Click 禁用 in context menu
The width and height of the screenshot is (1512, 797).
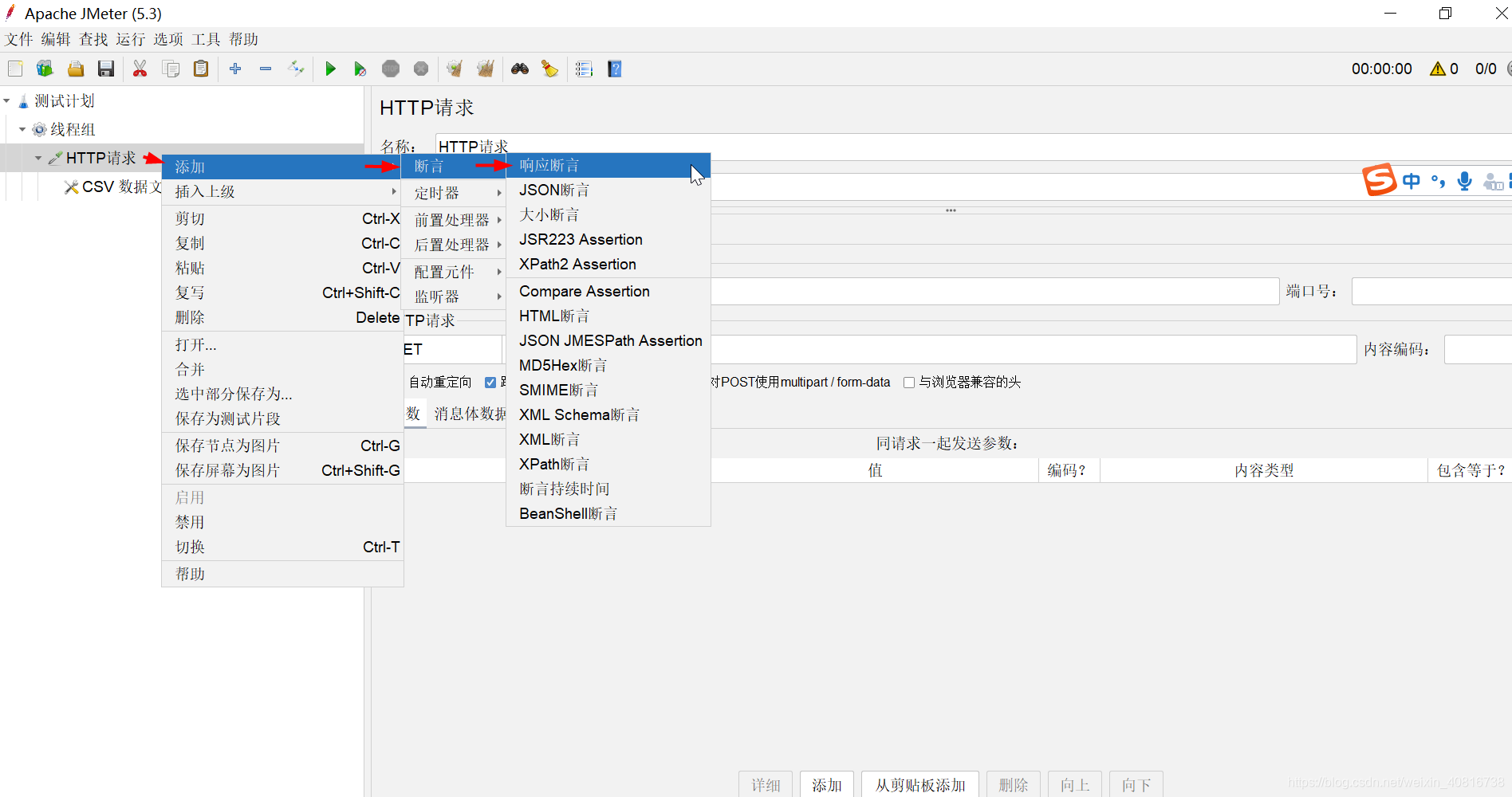282,522
